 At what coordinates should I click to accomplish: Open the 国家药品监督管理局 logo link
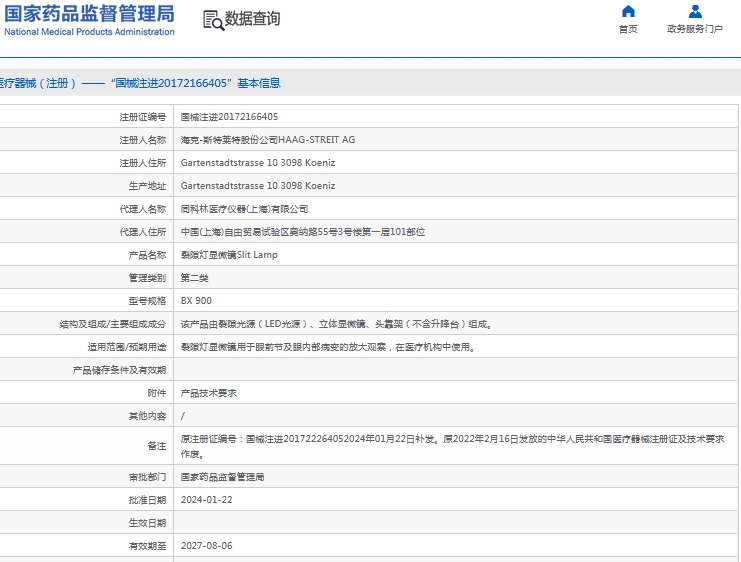coord(89,14)
